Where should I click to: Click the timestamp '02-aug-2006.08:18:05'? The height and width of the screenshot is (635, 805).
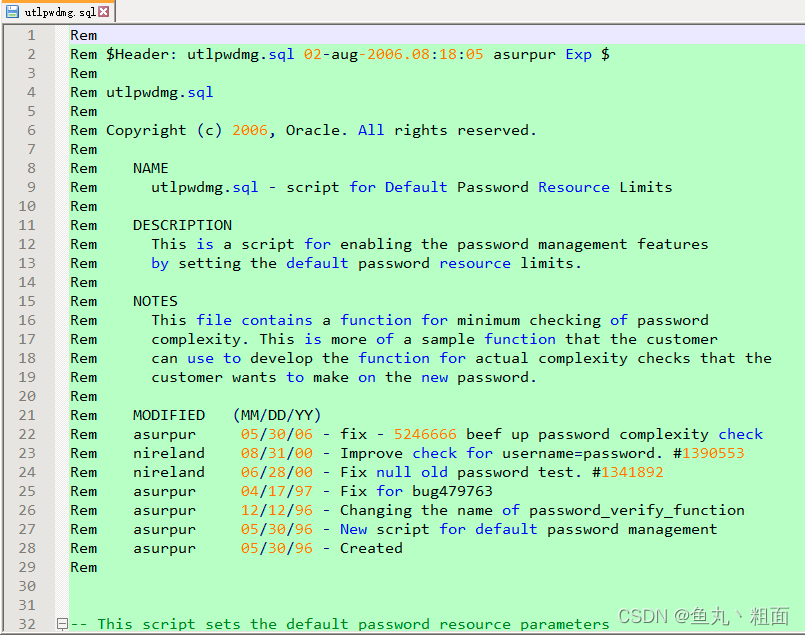(x=393, y=54)
